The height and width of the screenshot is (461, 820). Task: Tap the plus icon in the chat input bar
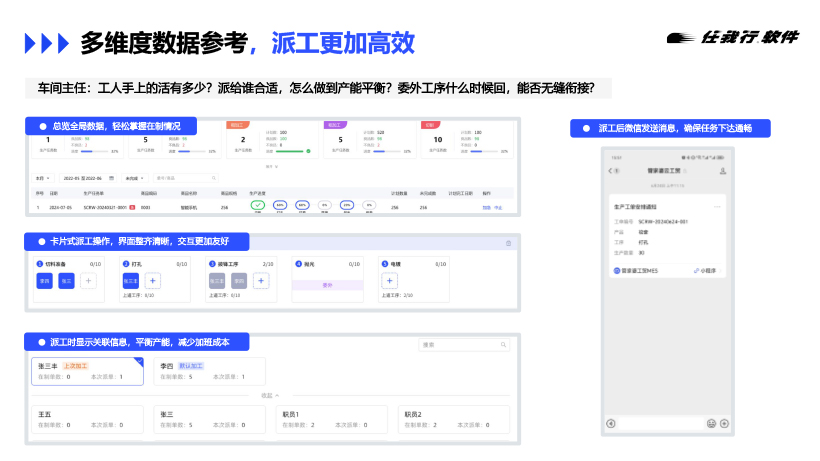724,423
